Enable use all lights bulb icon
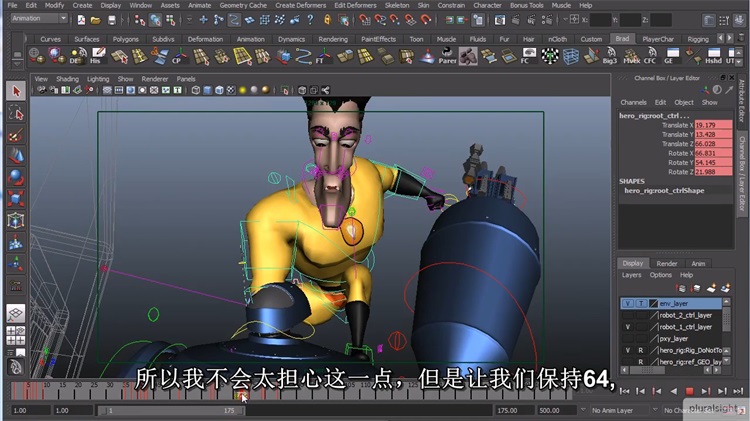This screenshot has width=750, height=421. pos(243,90)
